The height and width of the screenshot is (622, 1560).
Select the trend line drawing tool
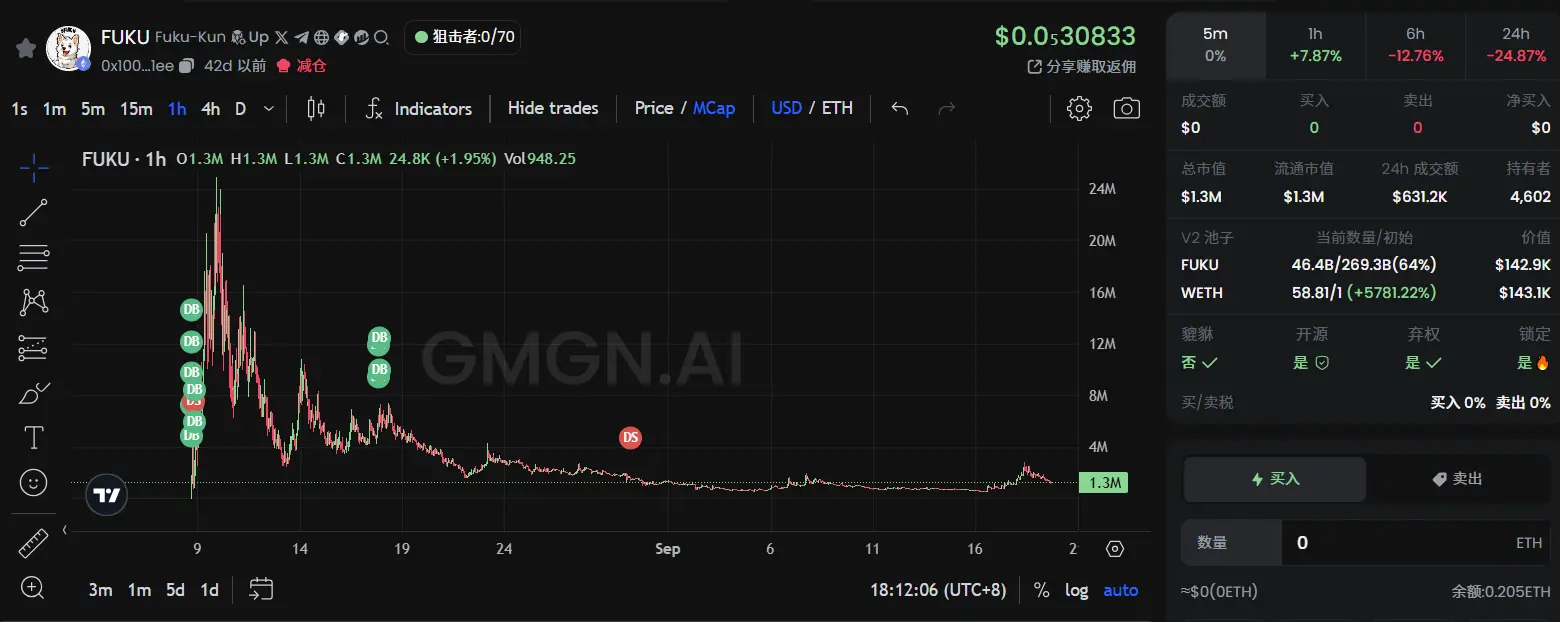34,212
